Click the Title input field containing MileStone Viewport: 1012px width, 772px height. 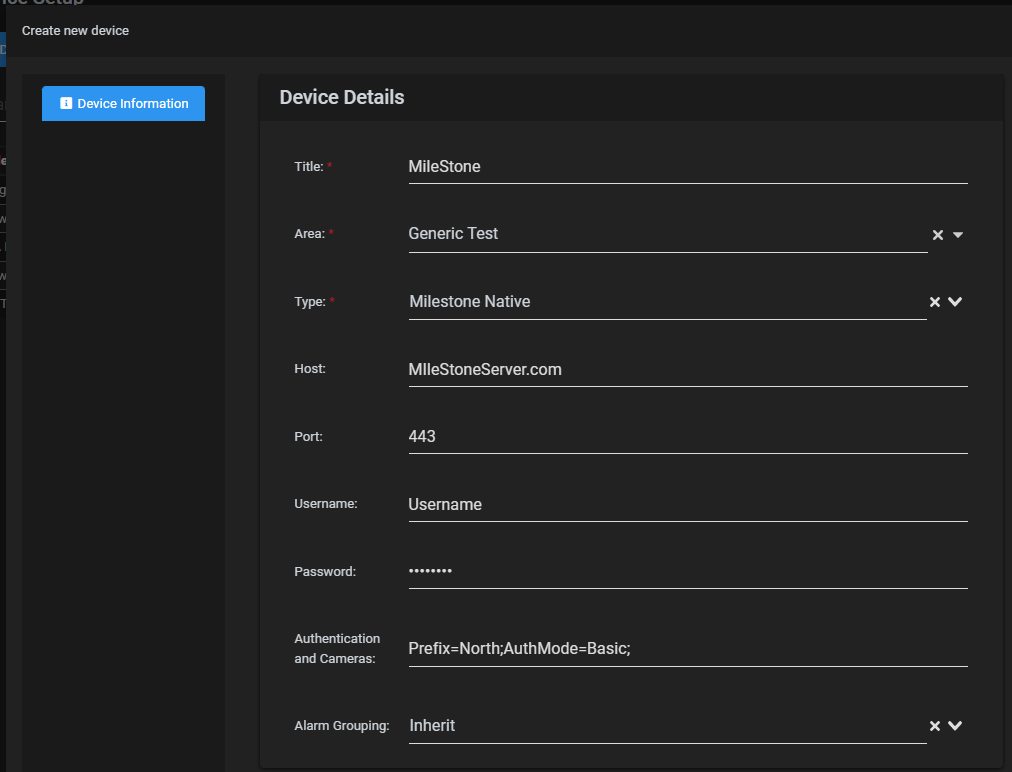[x=688, y=167]
